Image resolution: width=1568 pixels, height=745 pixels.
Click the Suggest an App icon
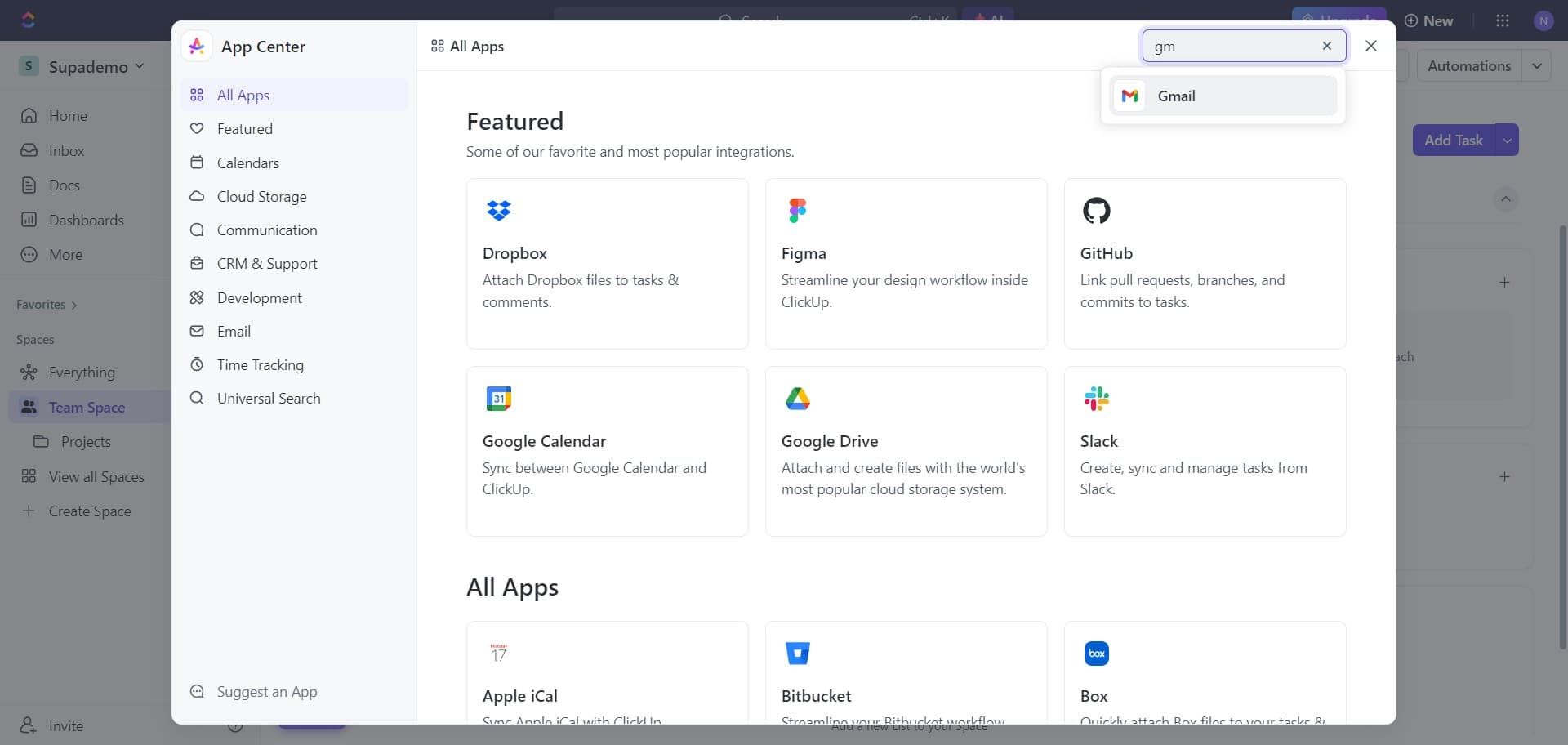[x=197, y=691]
